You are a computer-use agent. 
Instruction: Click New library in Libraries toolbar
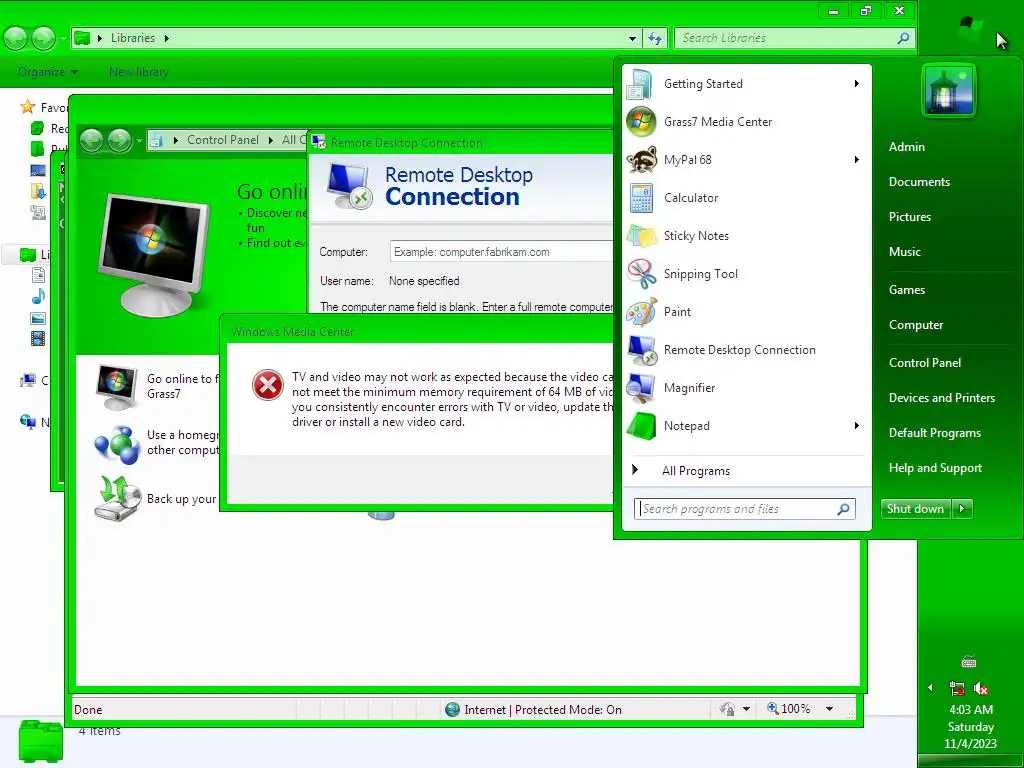(138, 72)
